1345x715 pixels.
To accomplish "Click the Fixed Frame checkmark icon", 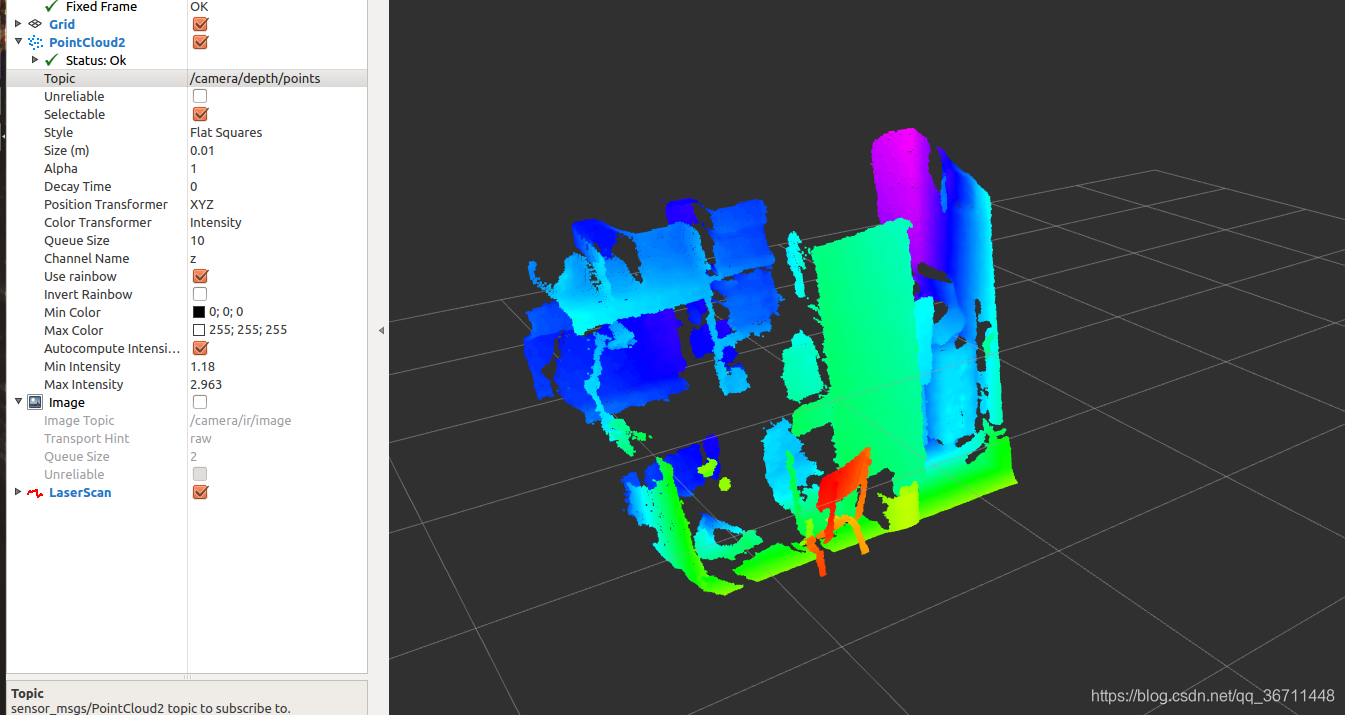I will (x=52, y=6).
